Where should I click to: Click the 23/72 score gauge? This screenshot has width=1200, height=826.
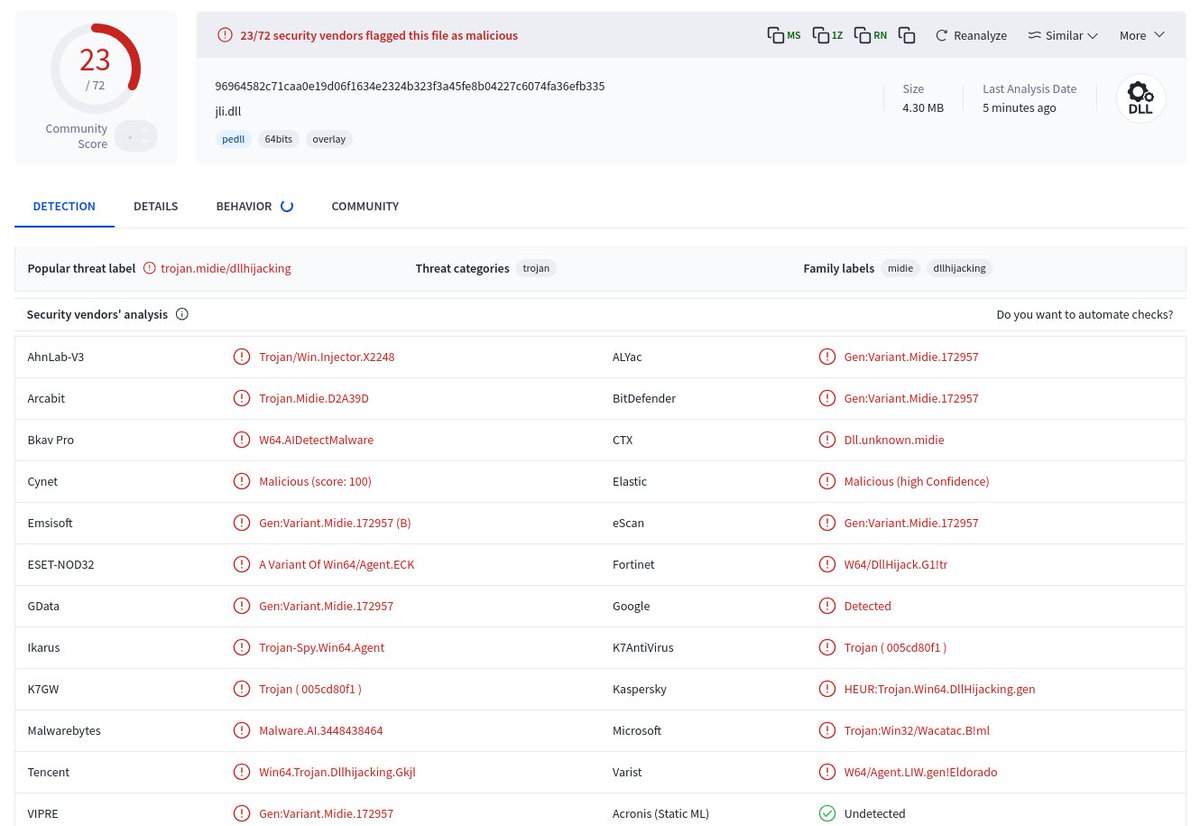(95, 68)
